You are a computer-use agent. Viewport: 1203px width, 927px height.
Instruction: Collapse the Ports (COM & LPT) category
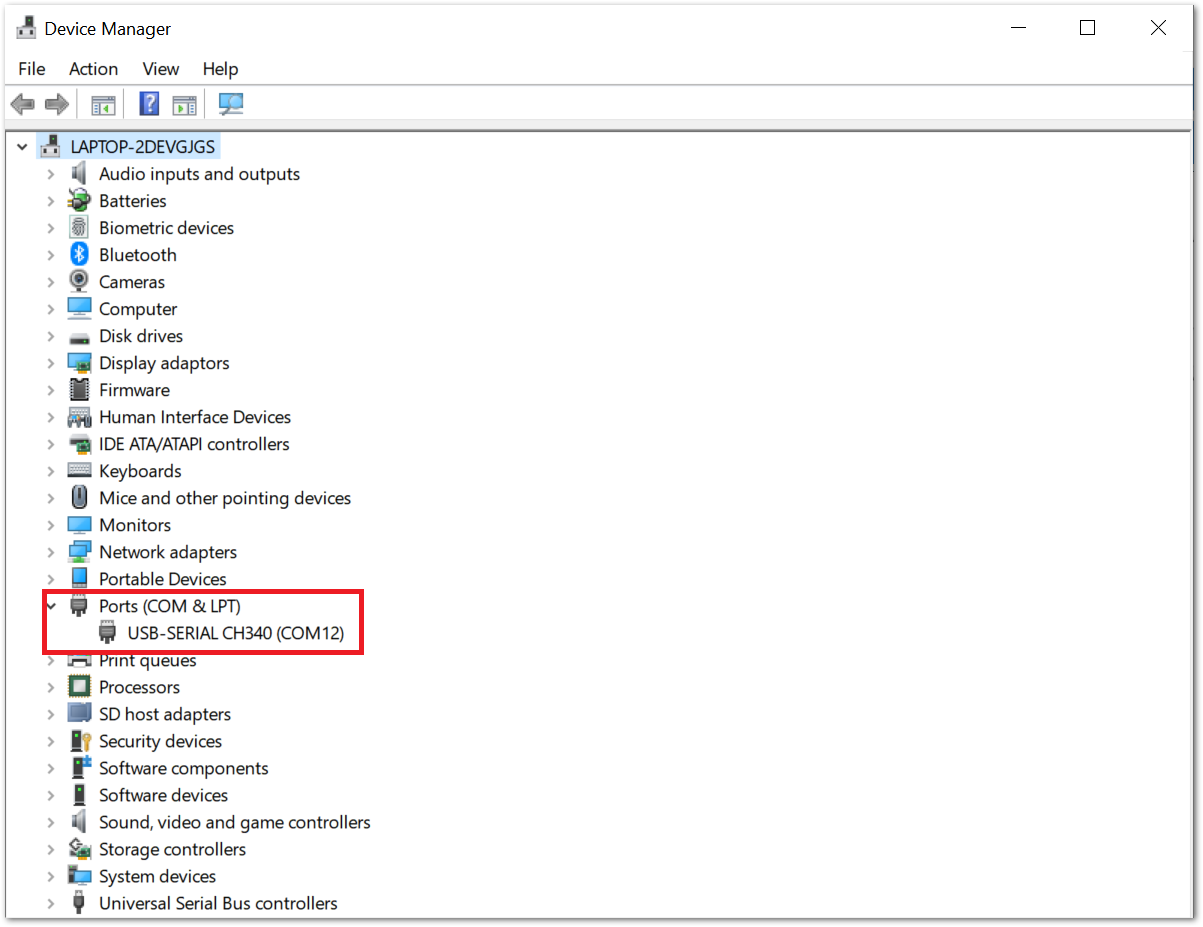point(51,606)
